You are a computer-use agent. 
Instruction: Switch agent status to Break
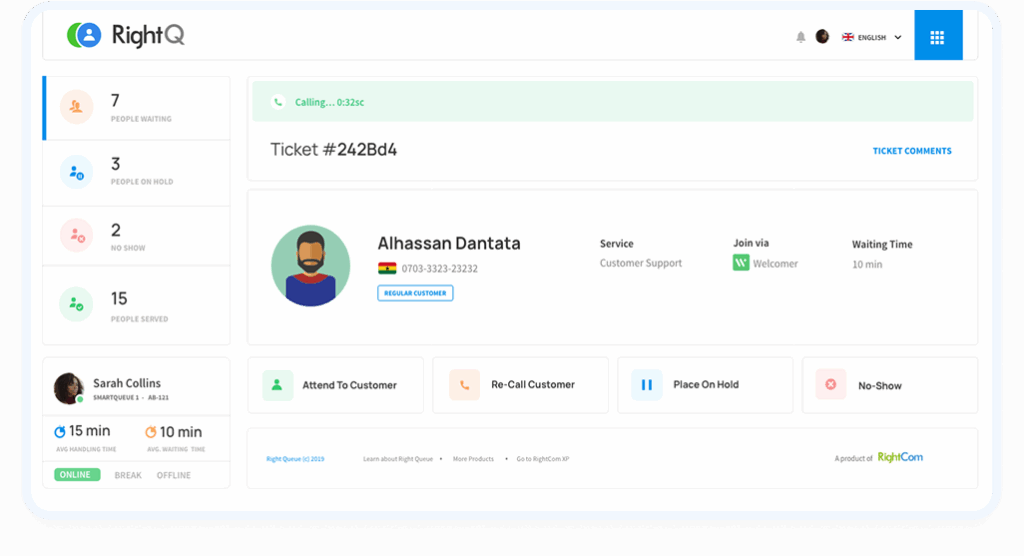(128, 475)
